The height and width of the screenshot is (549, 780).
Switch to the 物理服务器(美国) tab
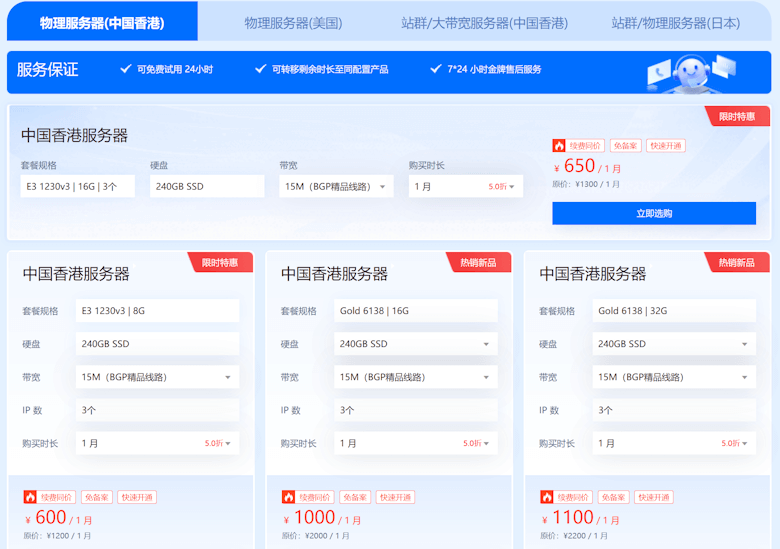(293, 22)
